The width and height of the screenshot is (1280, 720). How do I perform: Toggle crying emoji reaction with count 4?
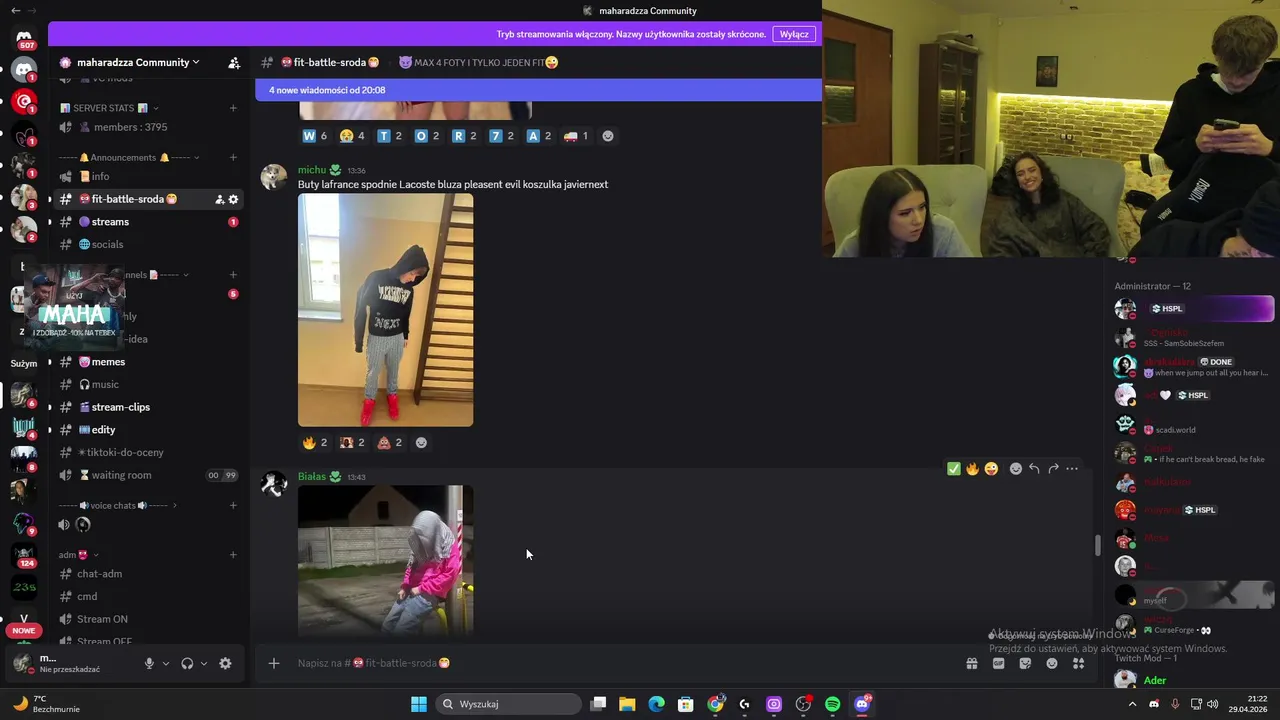pos(352,136)
